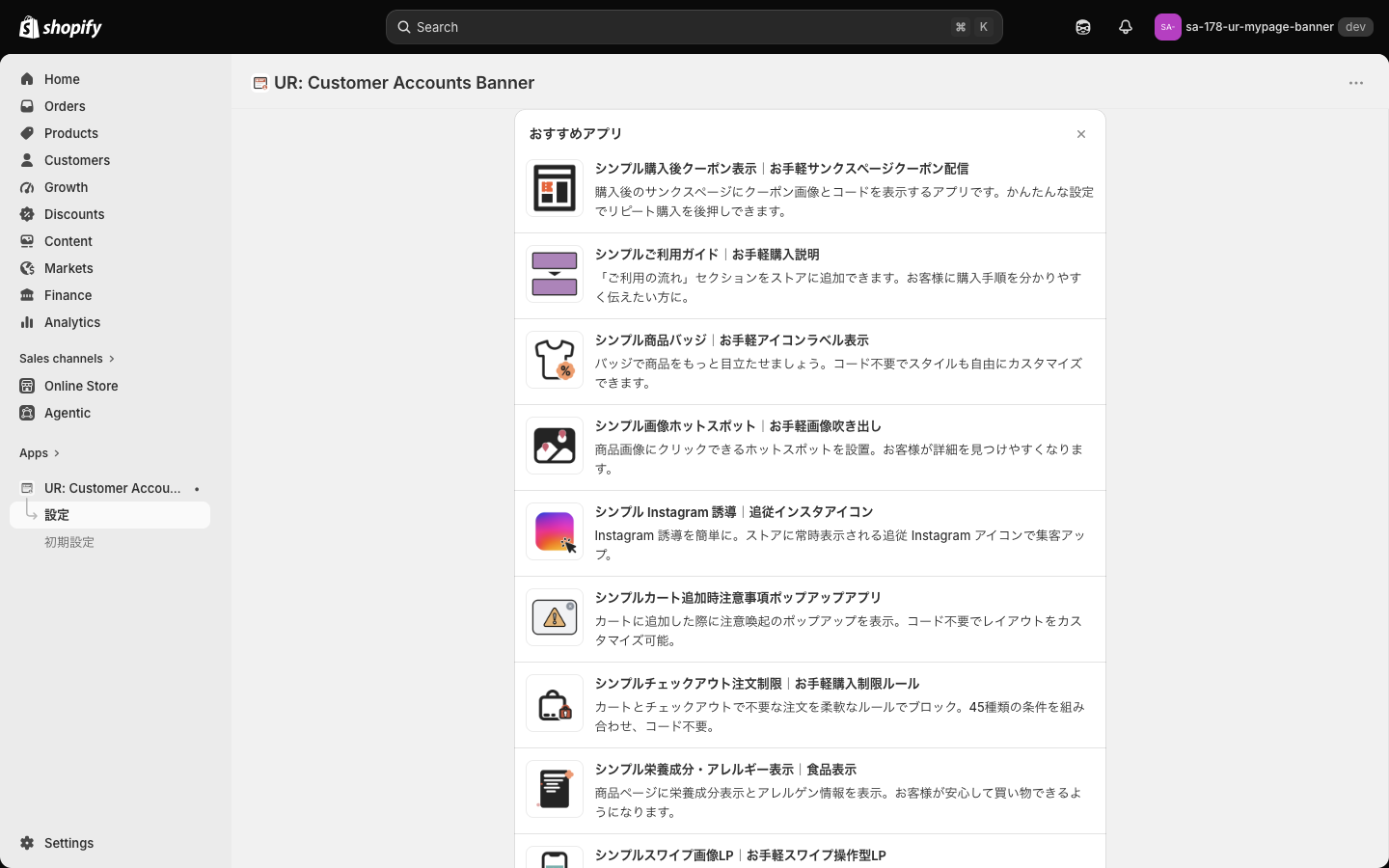The width and height of the screenshot is (1389, 868).
Task: Click the Products tag icon
Action: click(27, 133)
